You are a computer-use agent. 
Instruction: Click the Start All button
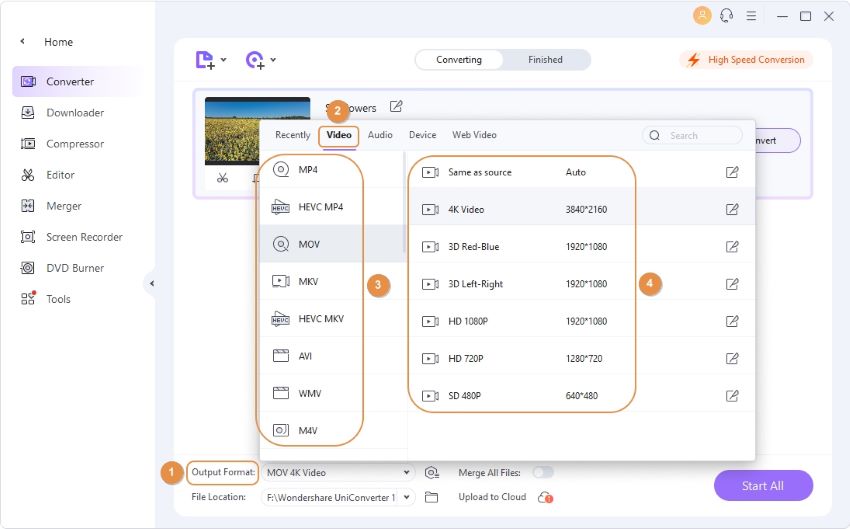(x=763, y=486)
